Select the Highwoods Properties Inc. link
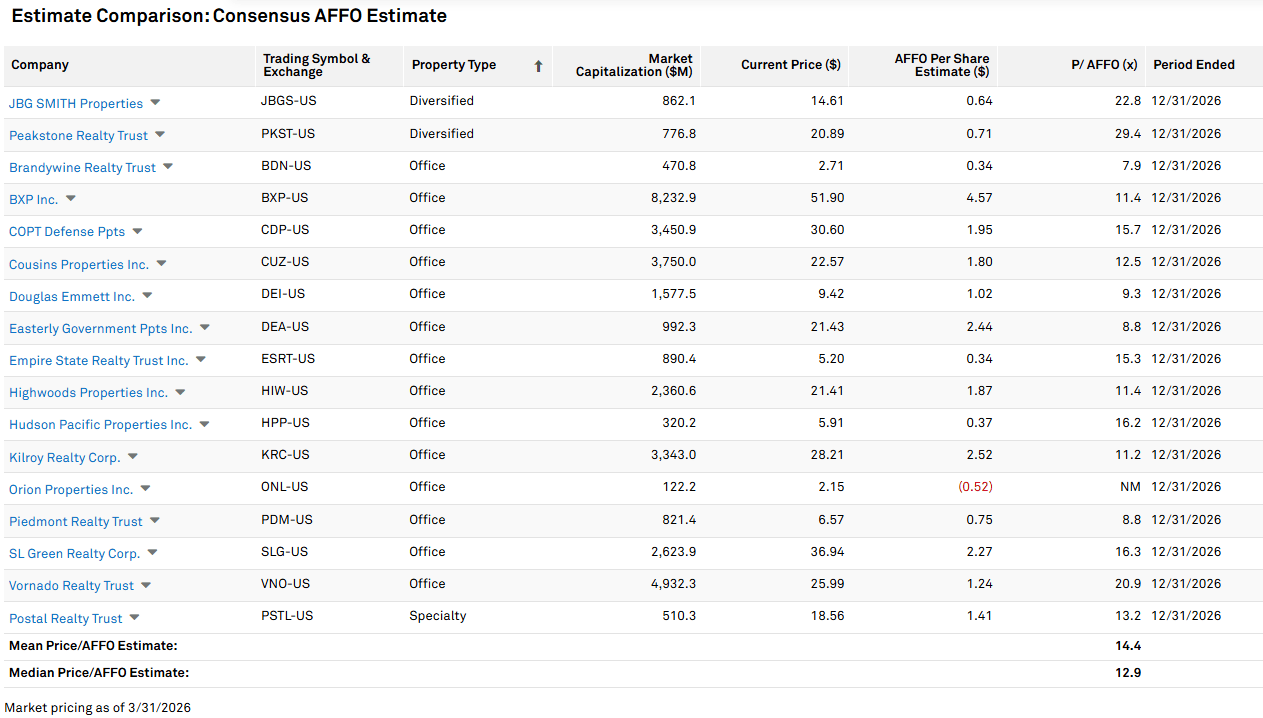This screenshot has width=1263, height=718. 88,393
